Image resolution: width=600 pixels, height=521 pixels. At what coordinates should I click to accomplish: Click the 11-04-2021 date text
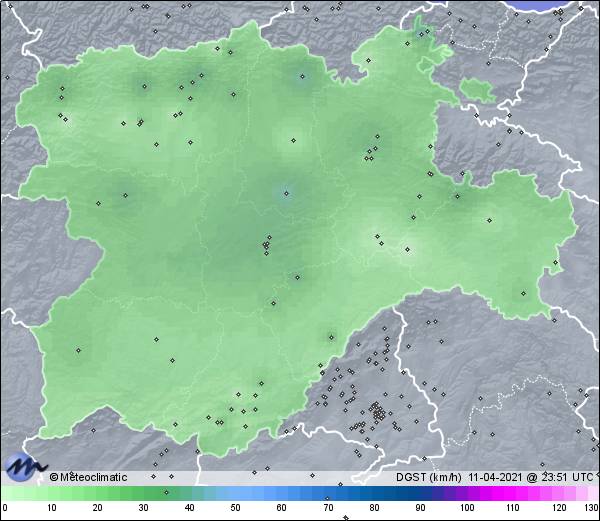(495, 477)
